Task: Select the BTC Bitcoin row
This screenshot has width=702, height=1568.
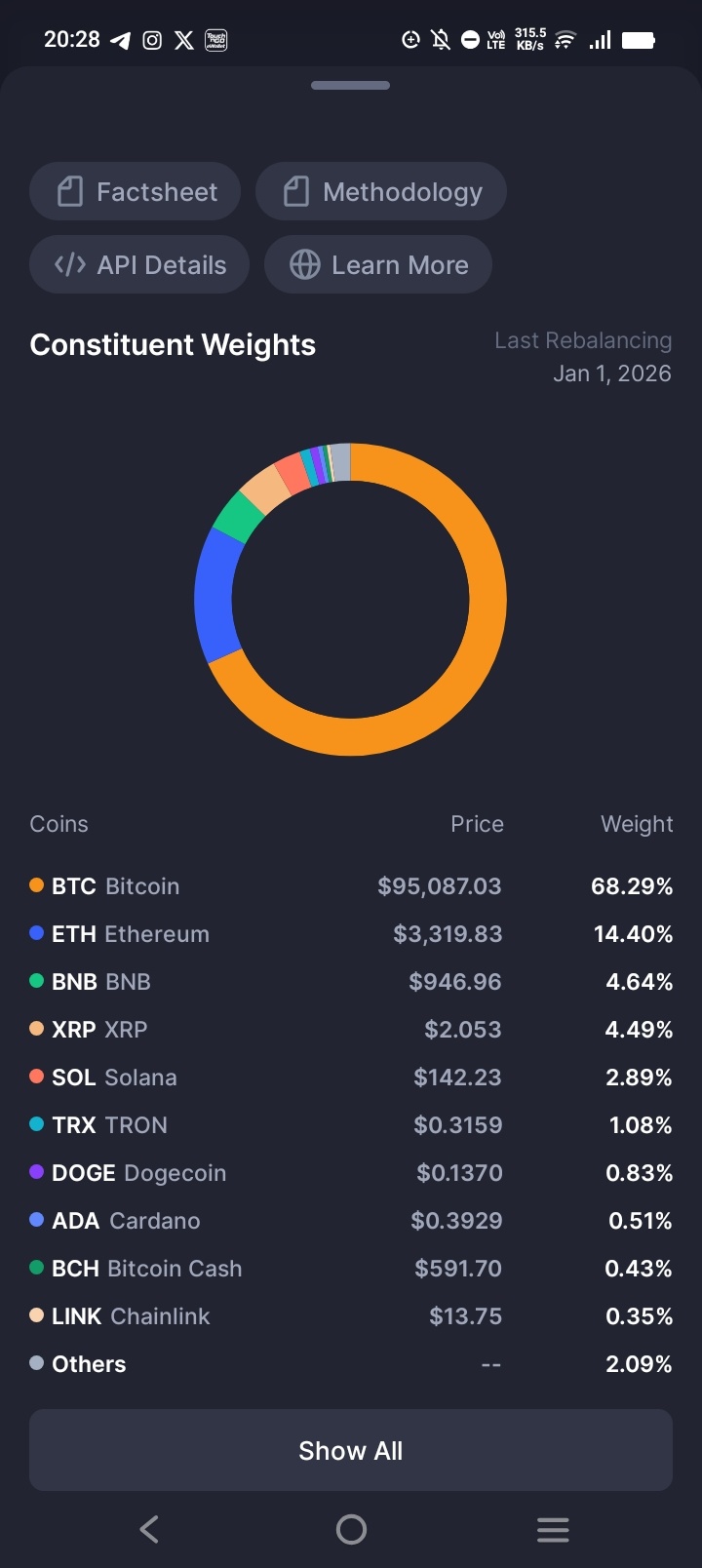Action: point(351,886)
